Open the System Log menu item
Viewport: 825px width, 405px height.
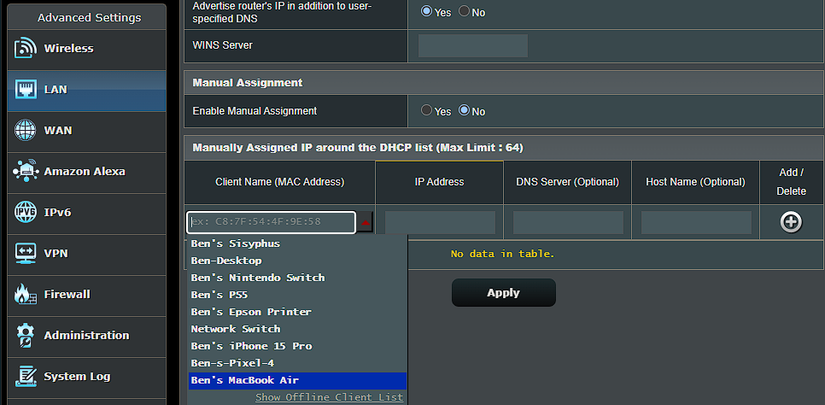[87, 377]
